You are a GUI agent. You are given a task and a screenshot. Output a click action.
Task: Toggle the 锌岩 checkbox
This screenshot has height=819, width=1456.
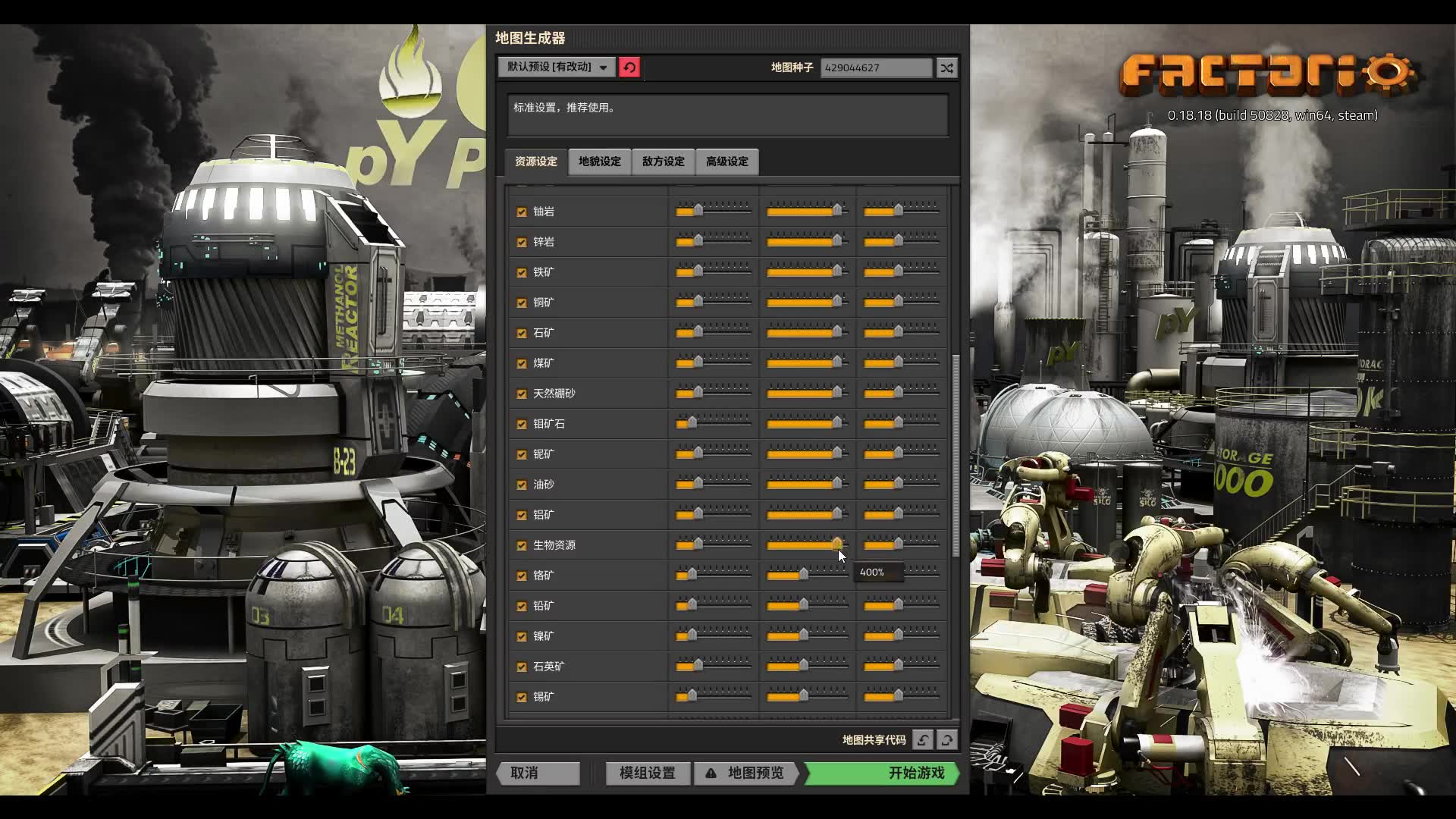click(522, 243)
